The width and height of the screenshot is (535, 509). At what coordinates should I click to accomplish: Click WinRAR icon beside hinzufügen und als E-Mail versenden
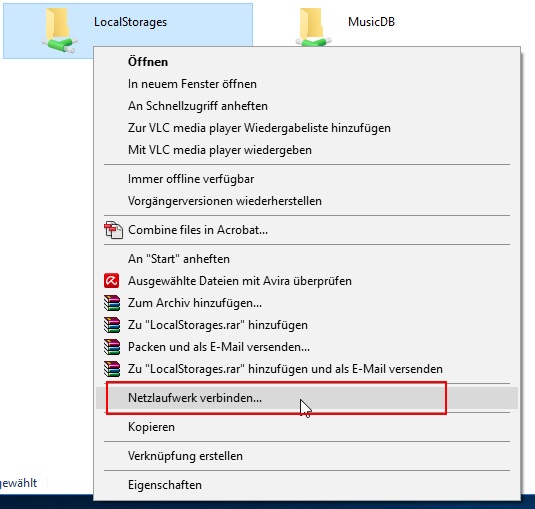pos(112,369)
